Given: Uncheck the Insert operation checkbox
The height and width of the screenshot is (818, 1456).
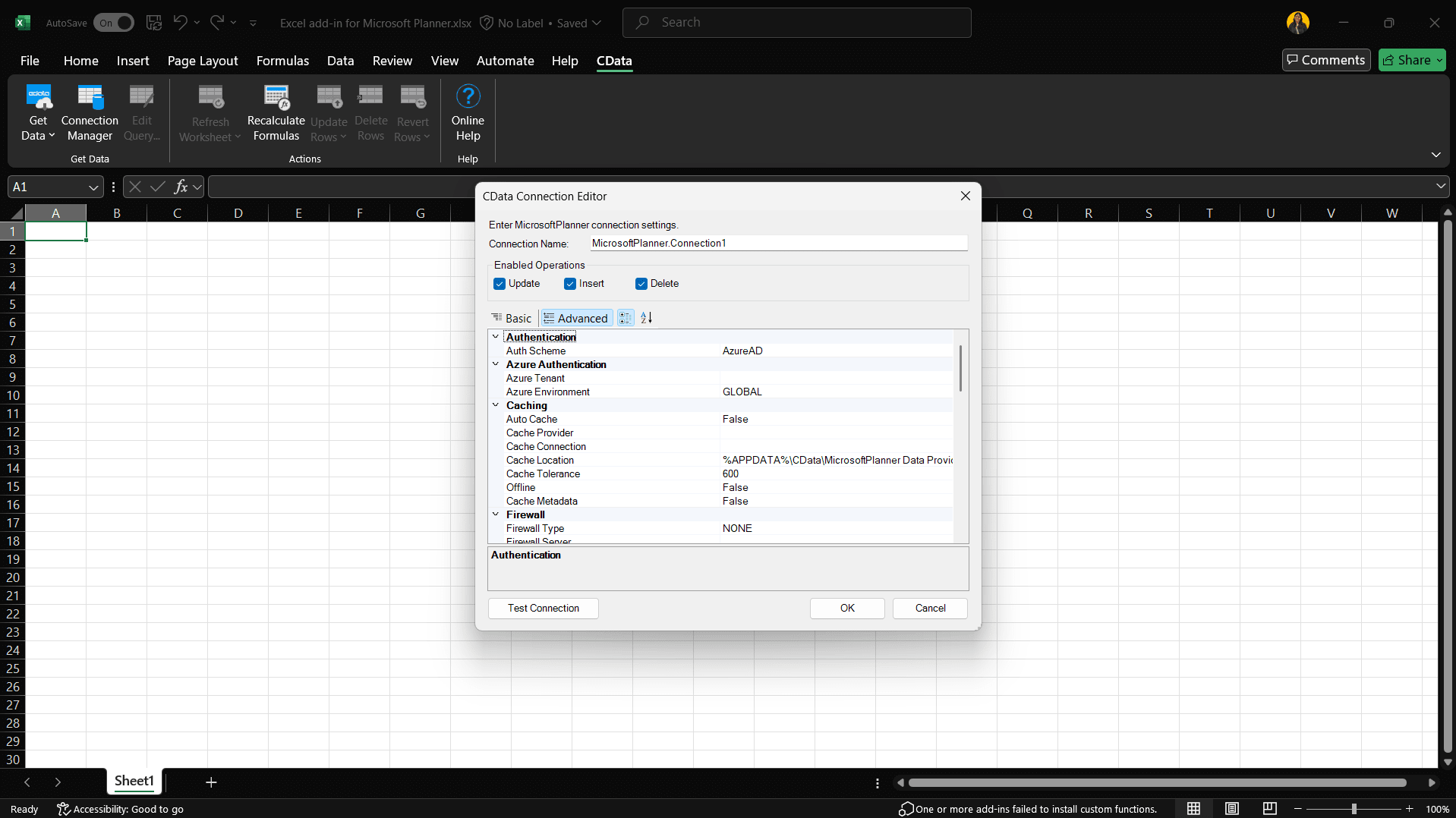Looking at the screenshot, I should point(570,284).
